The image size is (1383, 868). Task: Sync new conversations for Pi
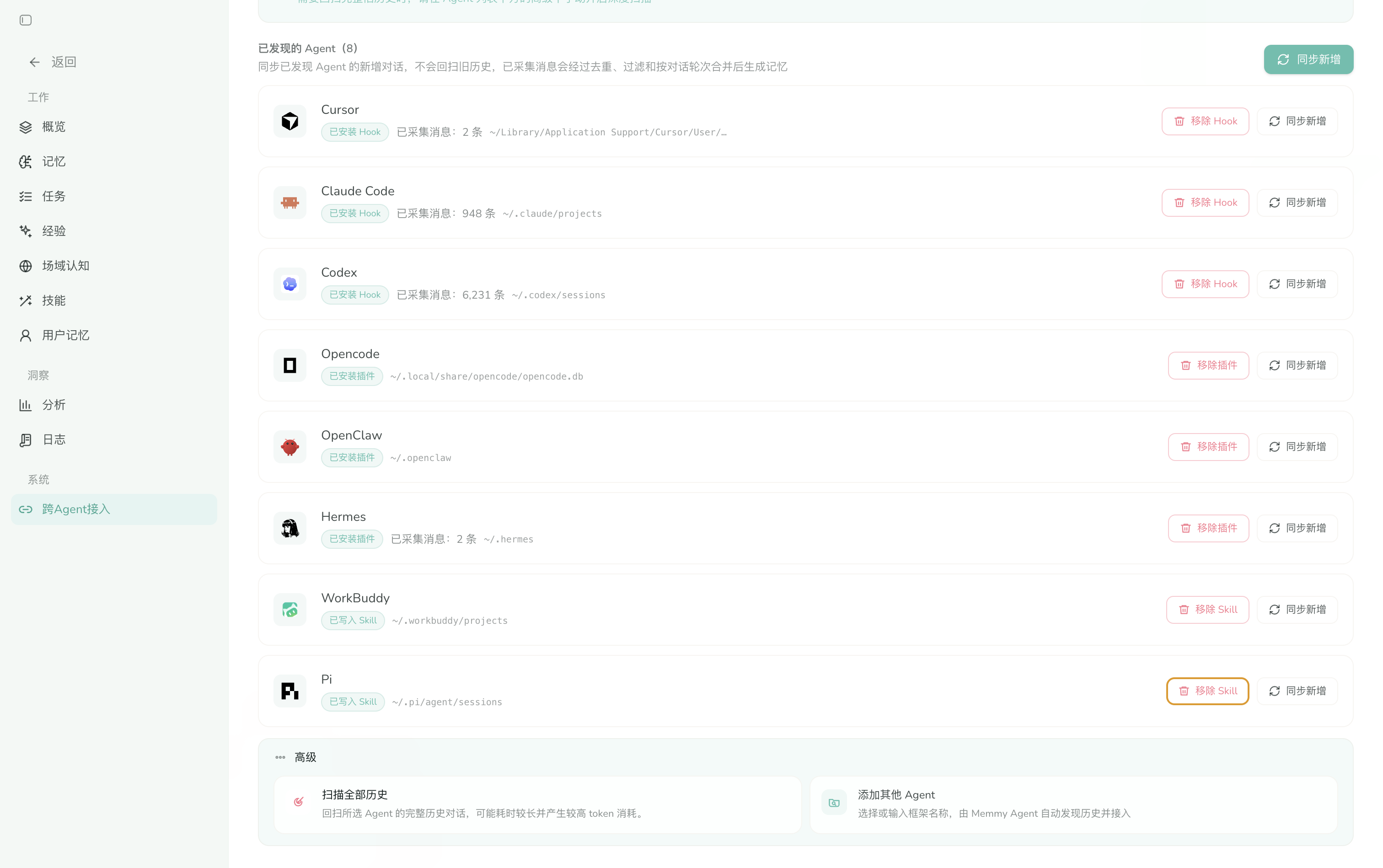[x=1297, y=691]
